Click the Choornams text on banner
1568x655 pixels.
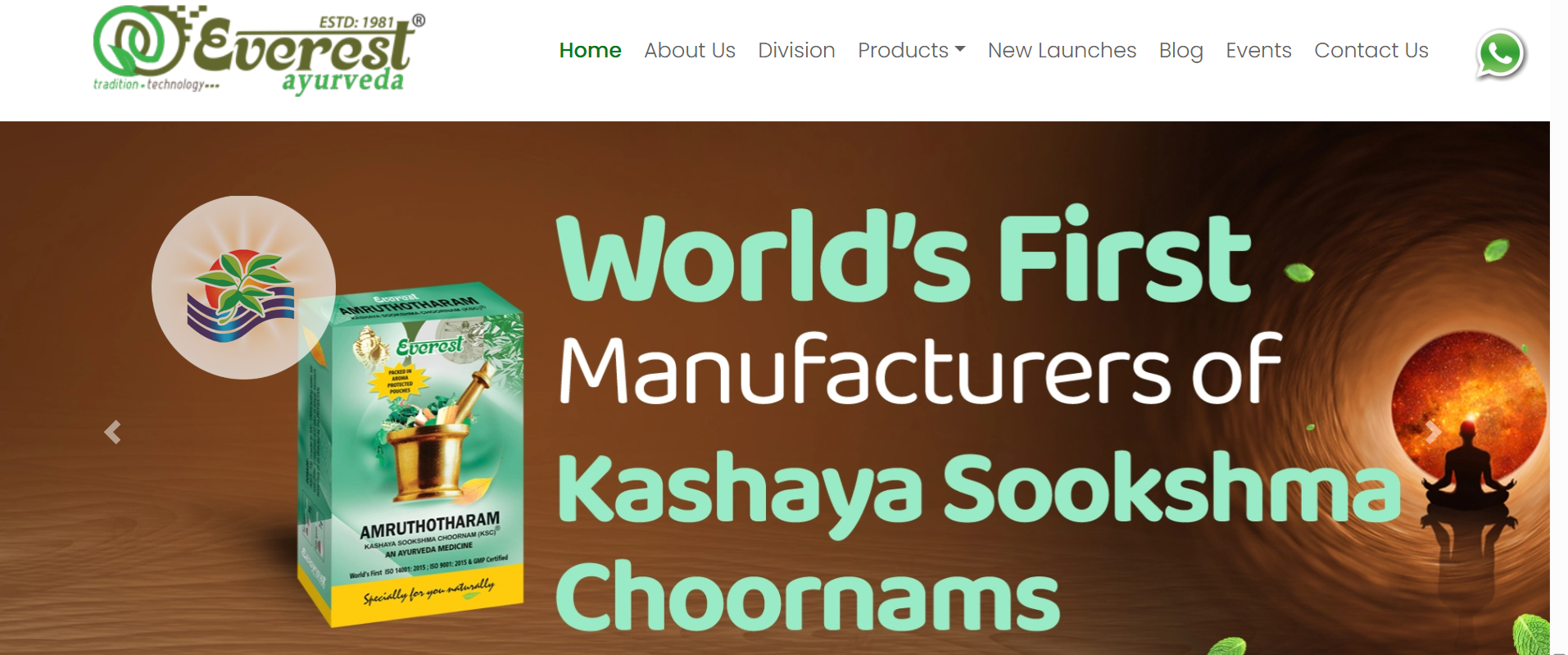[808, 596]
